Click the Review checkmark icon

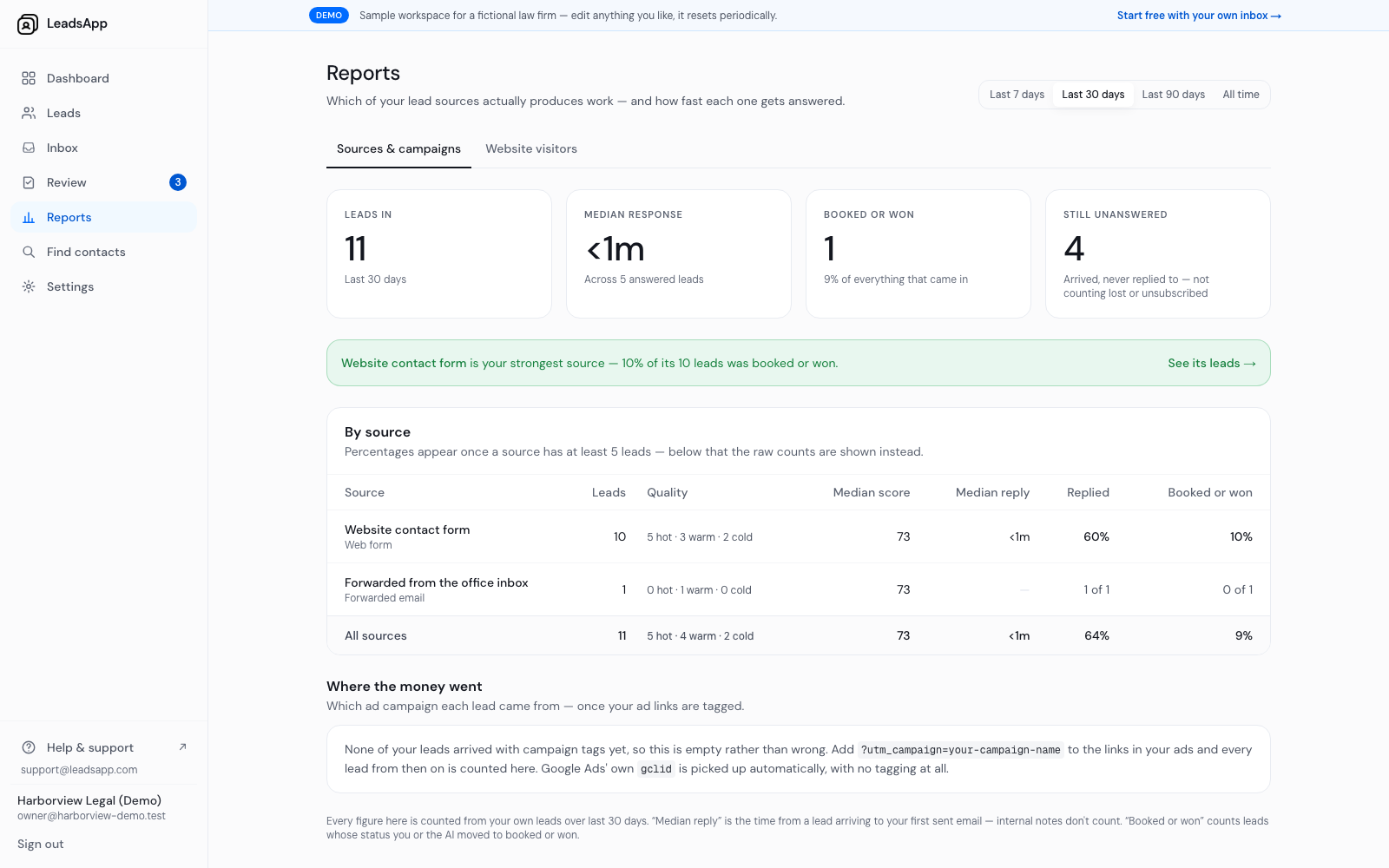29,182
